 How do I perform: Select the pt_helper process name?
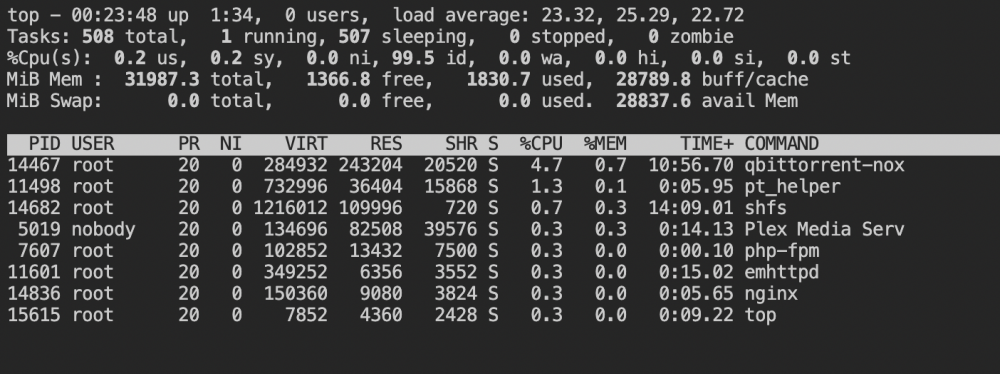[792, 187]
